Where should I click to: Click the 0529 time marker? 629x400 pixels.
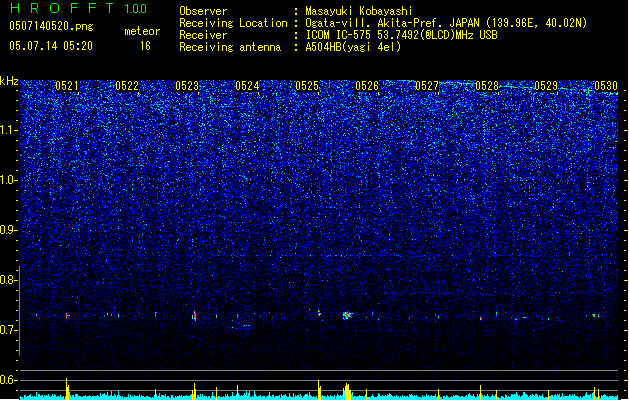pos(546,86)
